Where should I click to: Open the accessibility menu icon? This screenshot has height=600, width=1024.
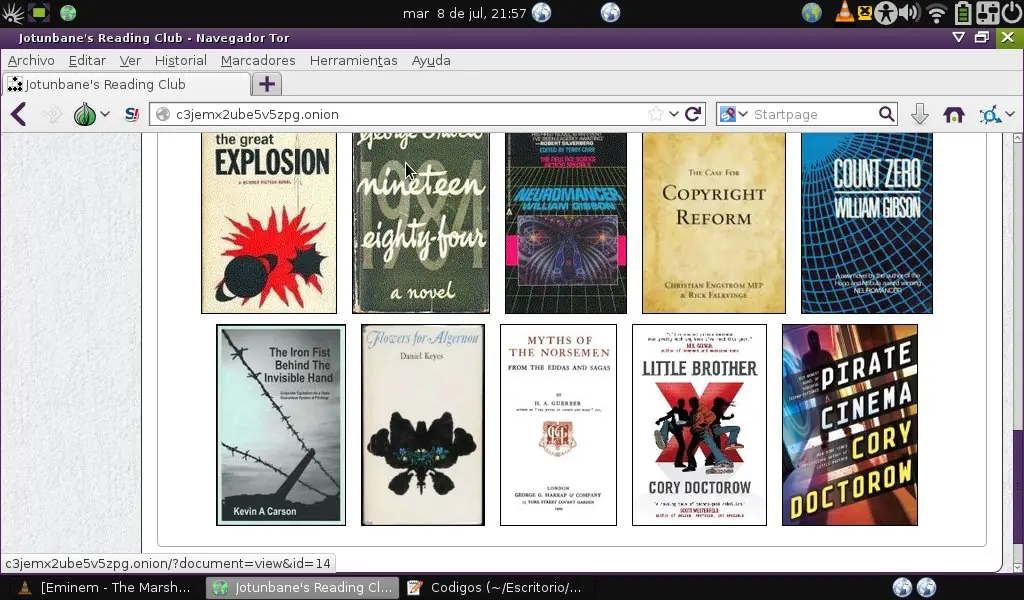886,12
